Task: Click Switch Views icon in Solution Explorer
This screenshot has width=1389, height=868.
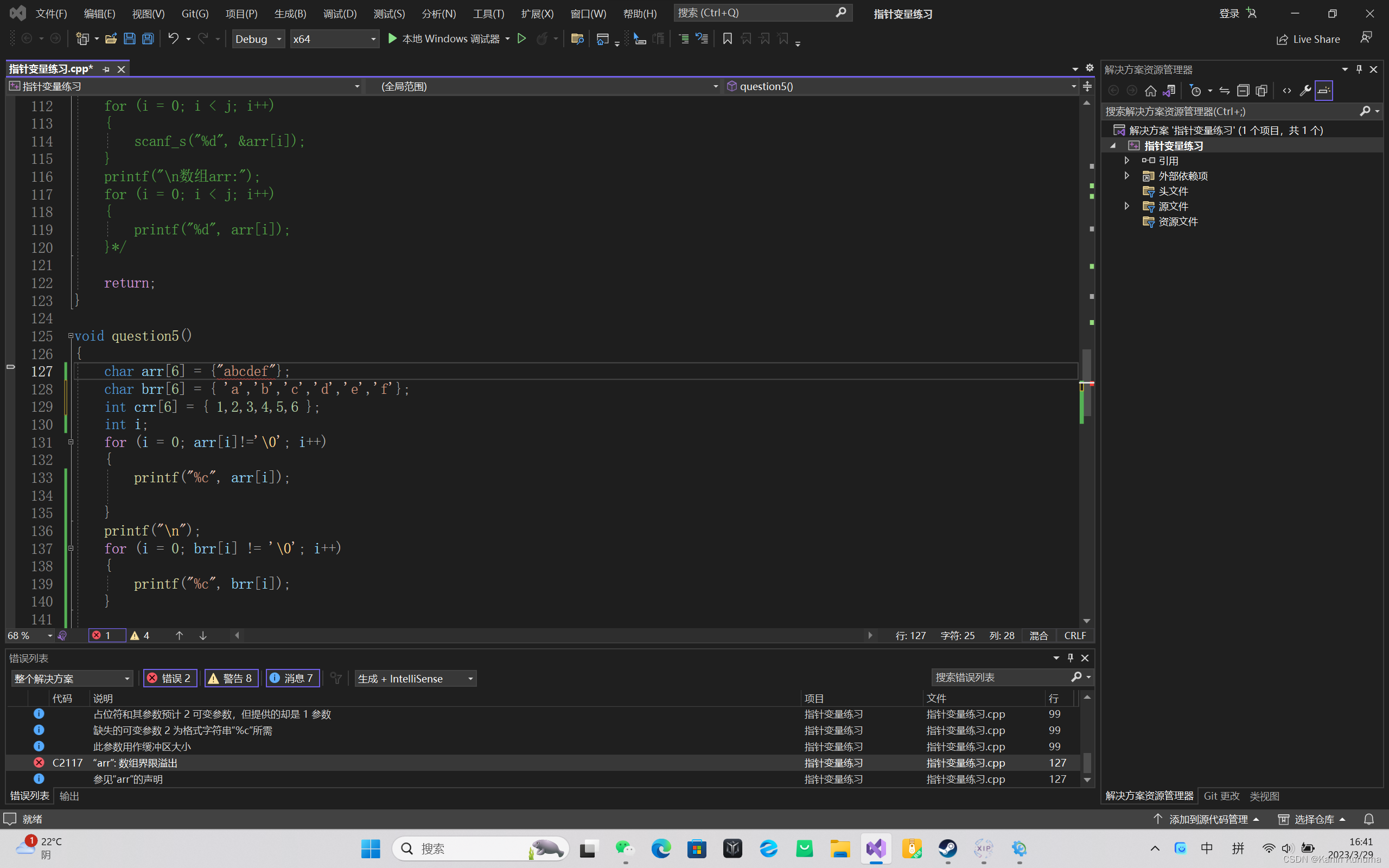Action: pyautogui.click(x=1169, y=90)
